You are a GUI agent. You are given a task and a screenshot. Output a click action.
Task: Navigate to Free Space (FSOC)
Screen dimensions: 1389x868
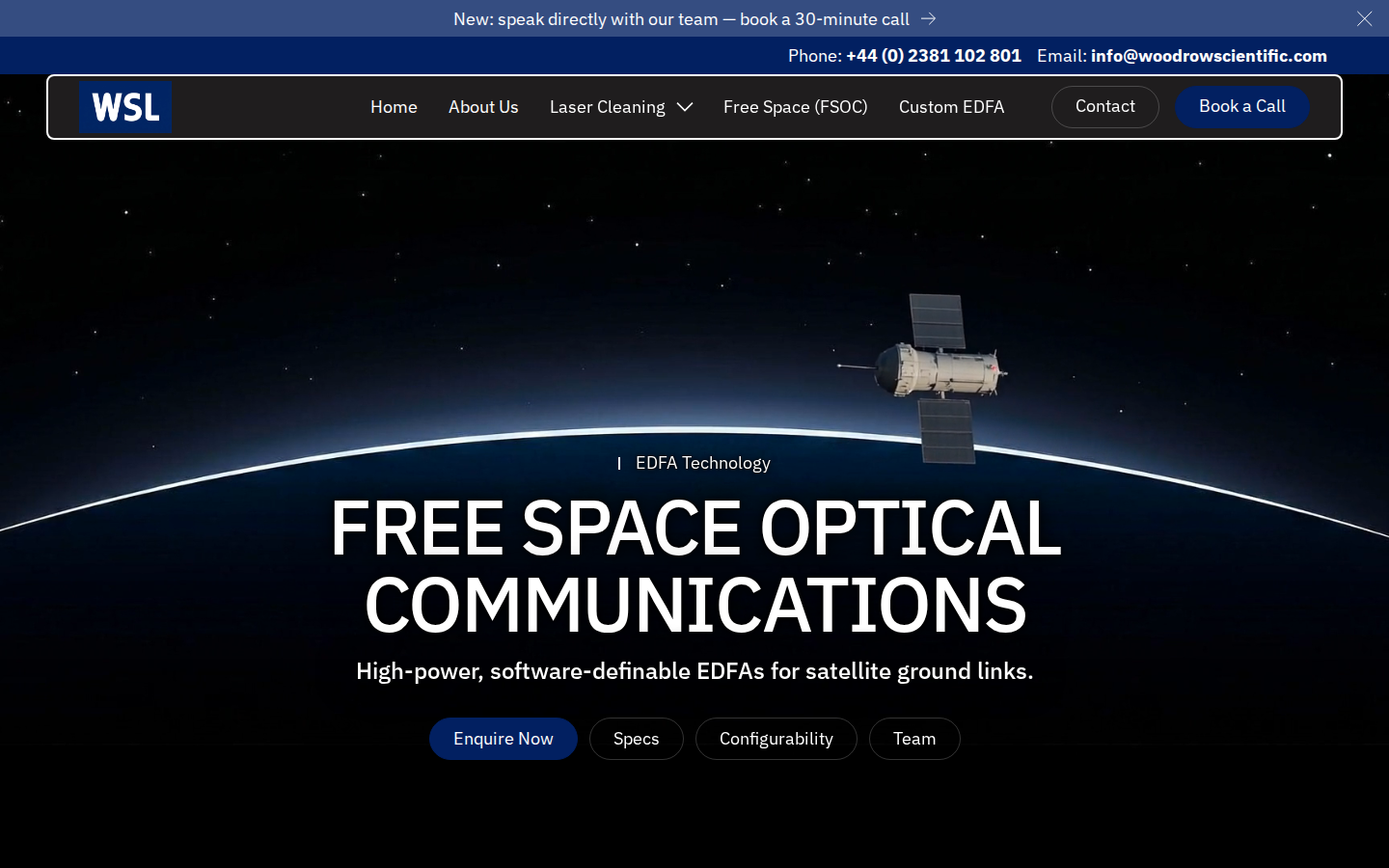pyautogui.click(x=796, y=107)
